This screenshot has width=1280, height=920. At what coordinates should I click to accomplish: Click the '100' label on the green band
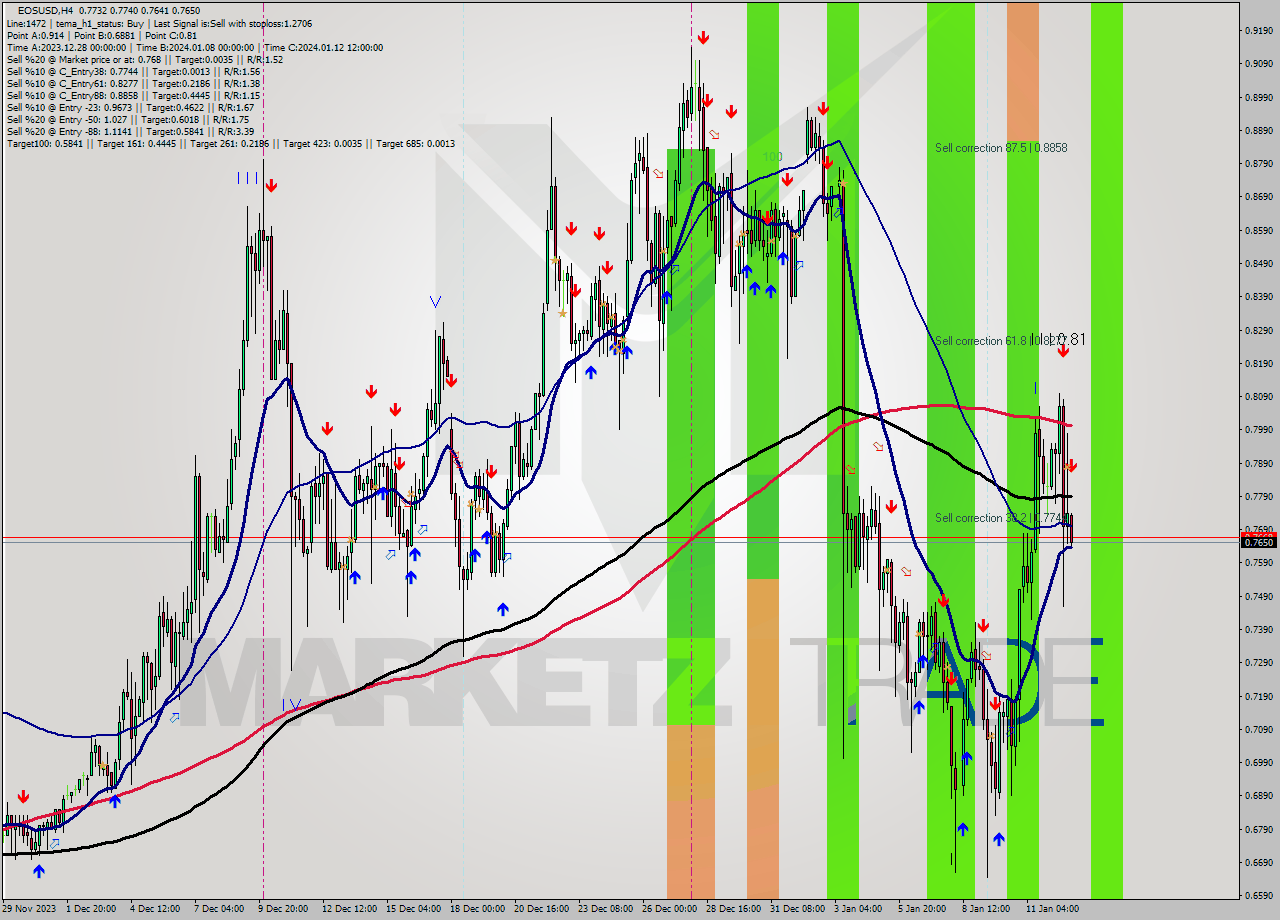pyautogui.click(x=772, y=157)
